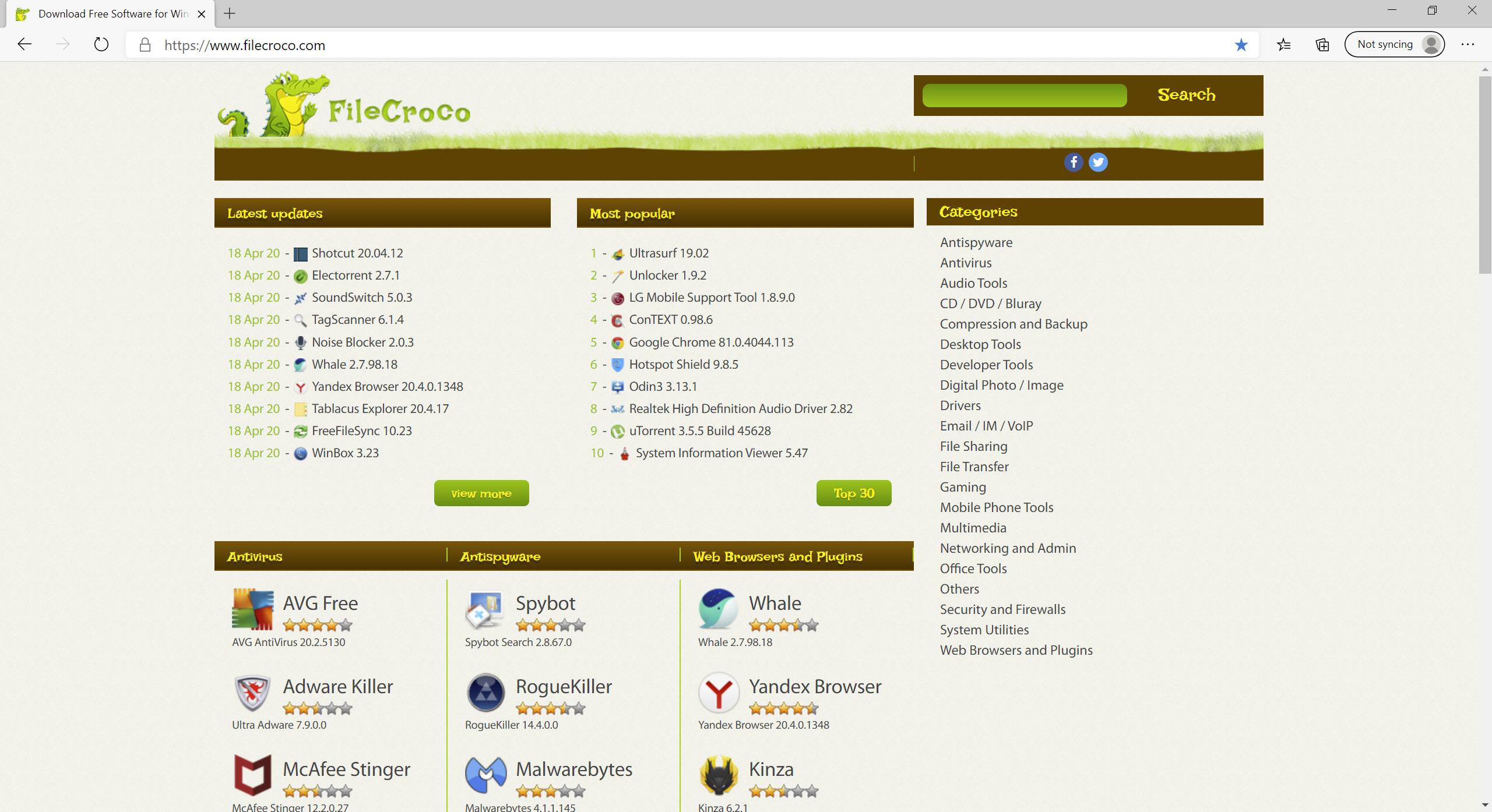
Task: Open the Antivirus section heading
Action: (255, 557)
